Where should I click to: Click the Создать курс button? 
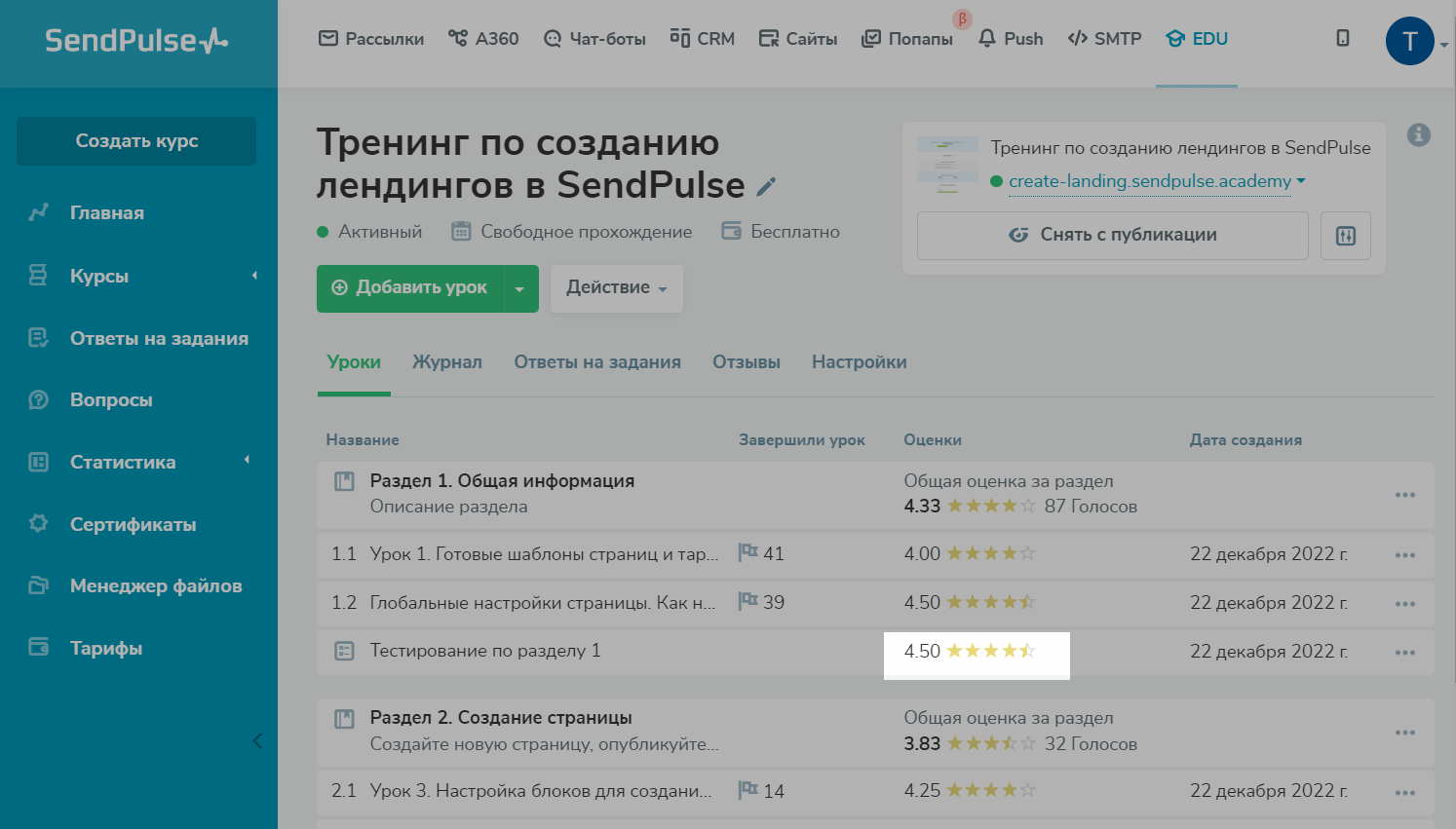click(136, 141)
